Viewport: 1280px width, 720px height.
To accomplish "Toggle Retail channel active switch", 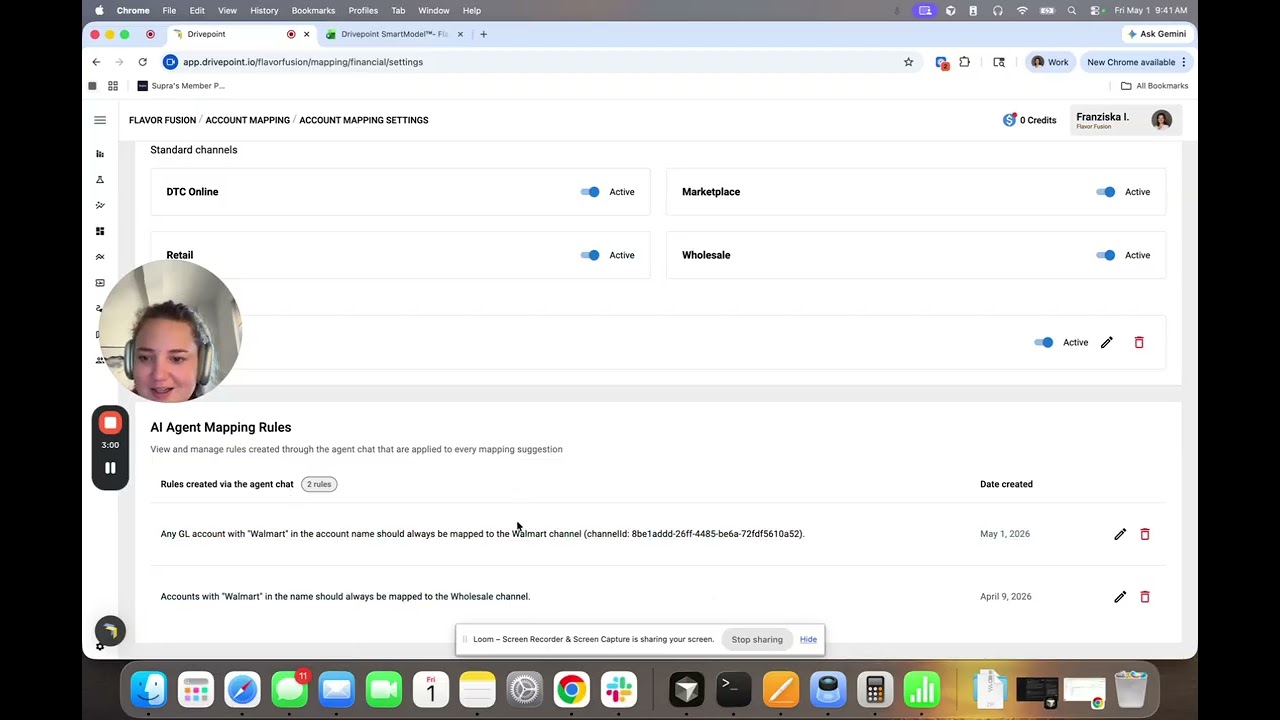I will pyautogui.click(x=590, y=255).
